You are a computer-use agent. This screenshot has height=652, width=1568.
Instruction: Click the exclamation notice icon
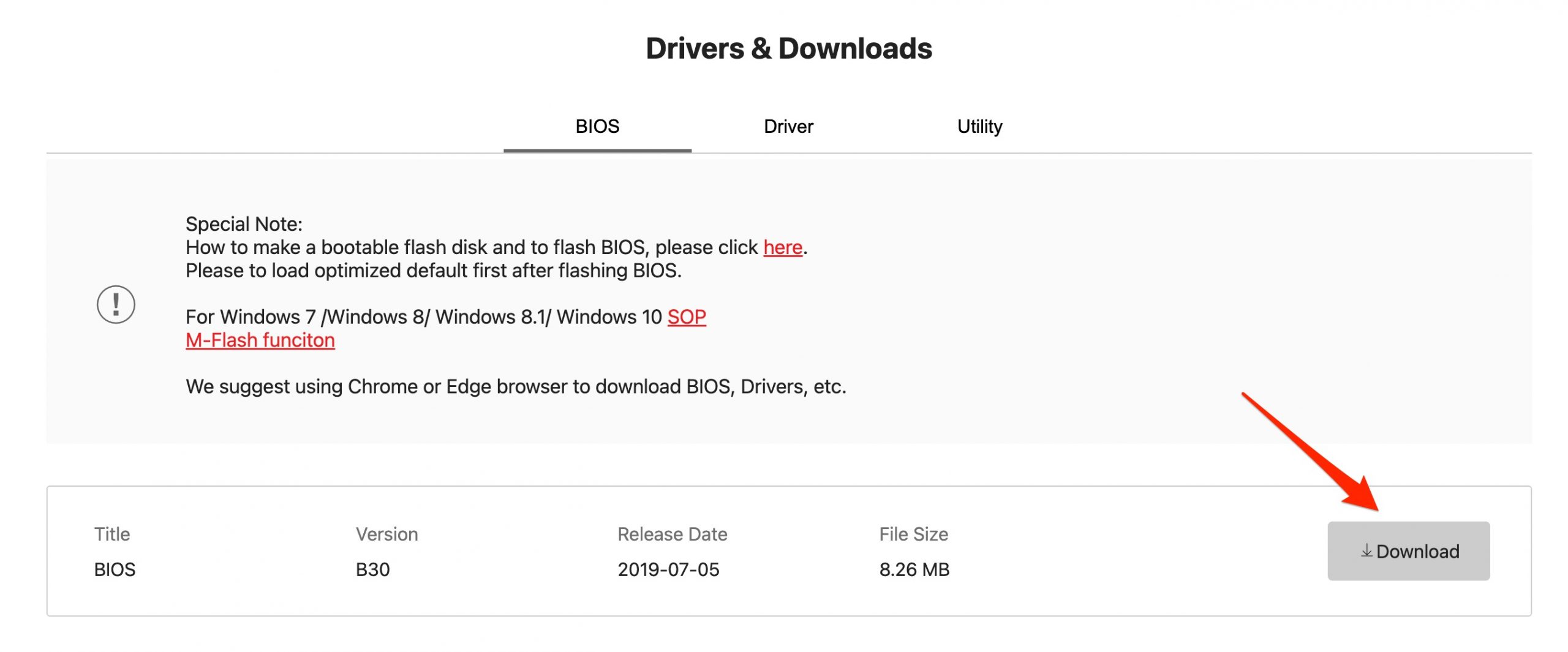[x=116, y=304]
